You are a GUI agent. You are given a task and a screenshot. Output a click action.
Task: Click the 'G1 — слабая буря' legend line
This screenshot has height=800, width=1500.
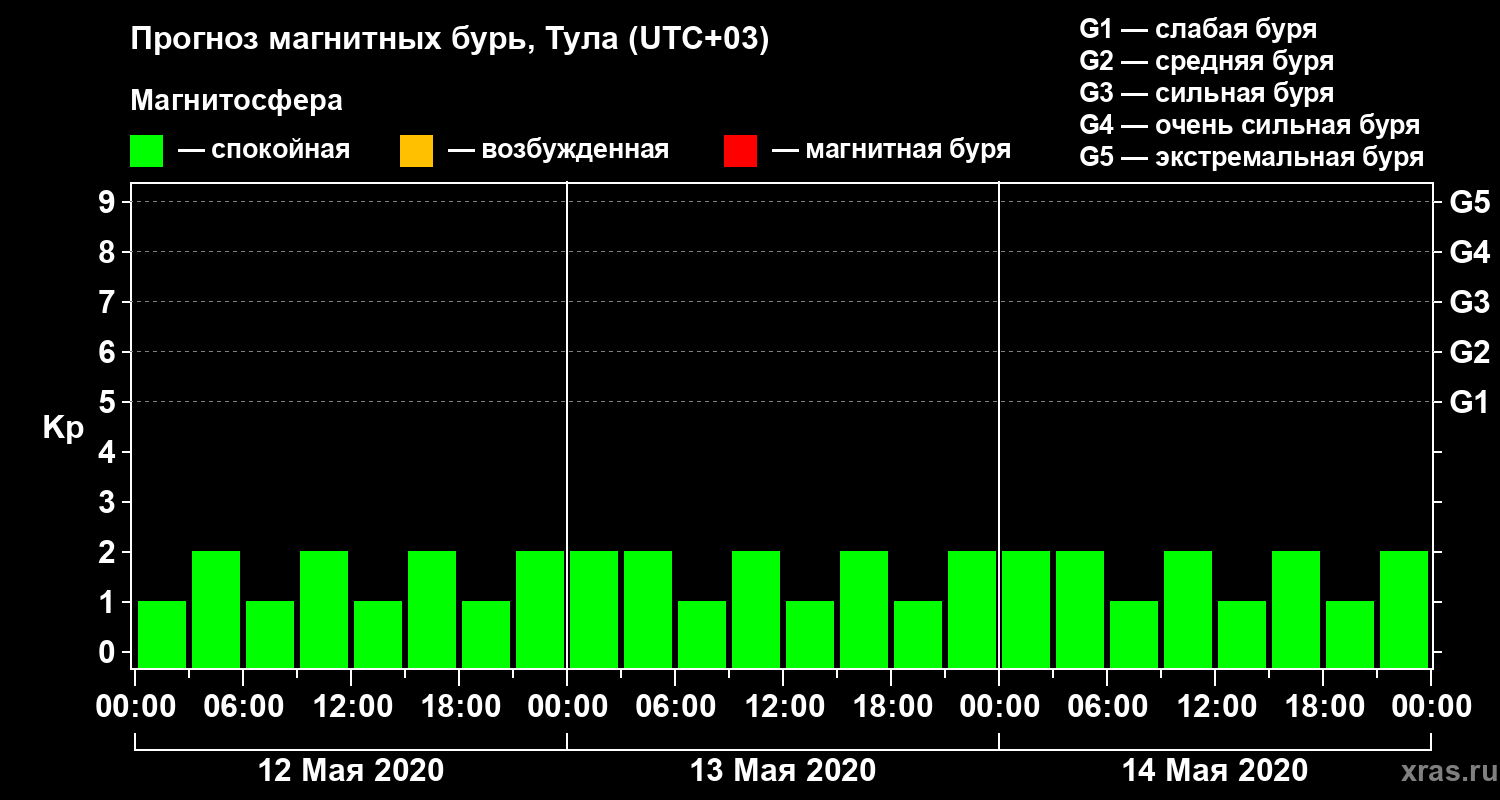point(1198,28)
